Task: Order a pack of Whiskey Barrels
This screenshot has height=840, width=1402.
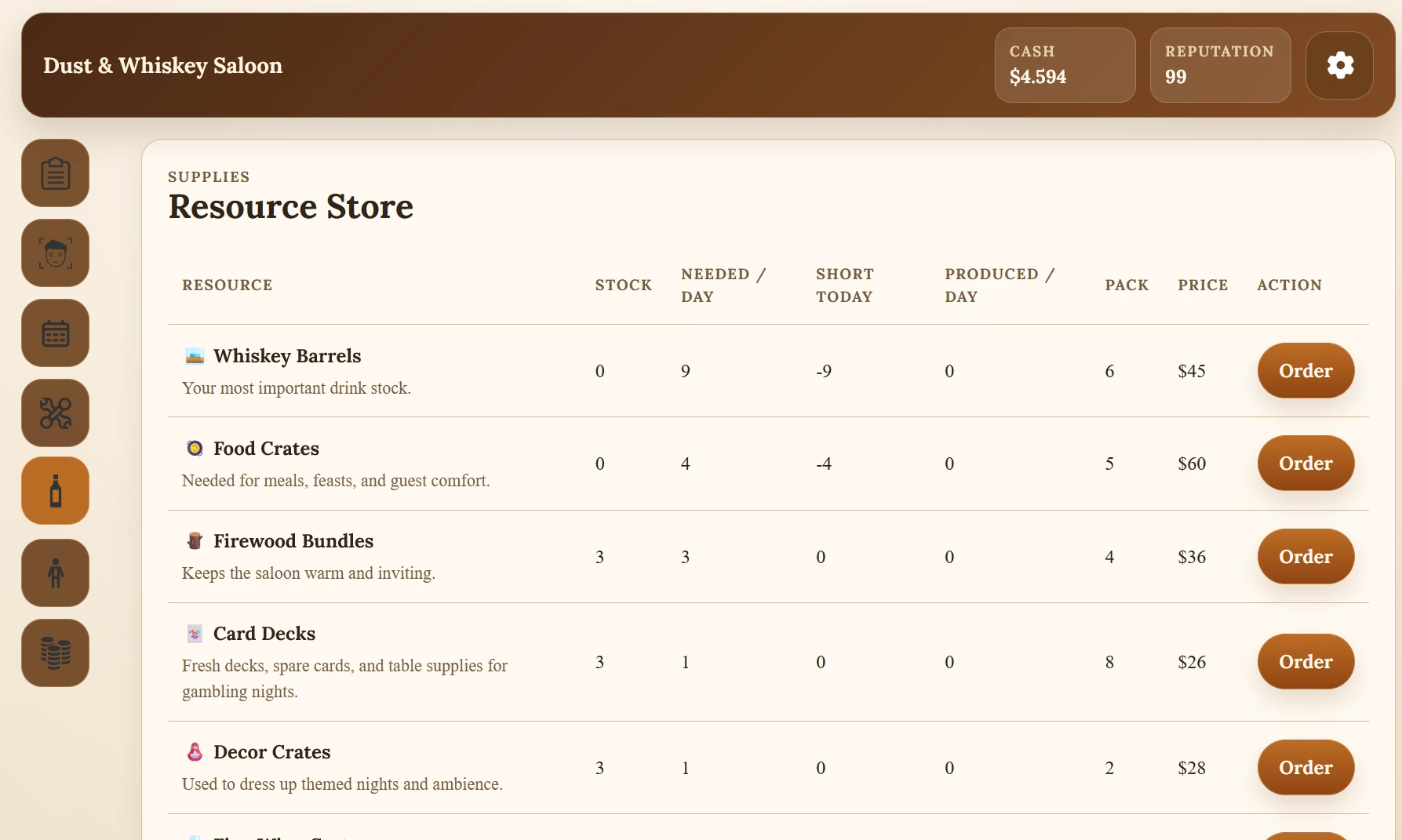Action: 1305,370
